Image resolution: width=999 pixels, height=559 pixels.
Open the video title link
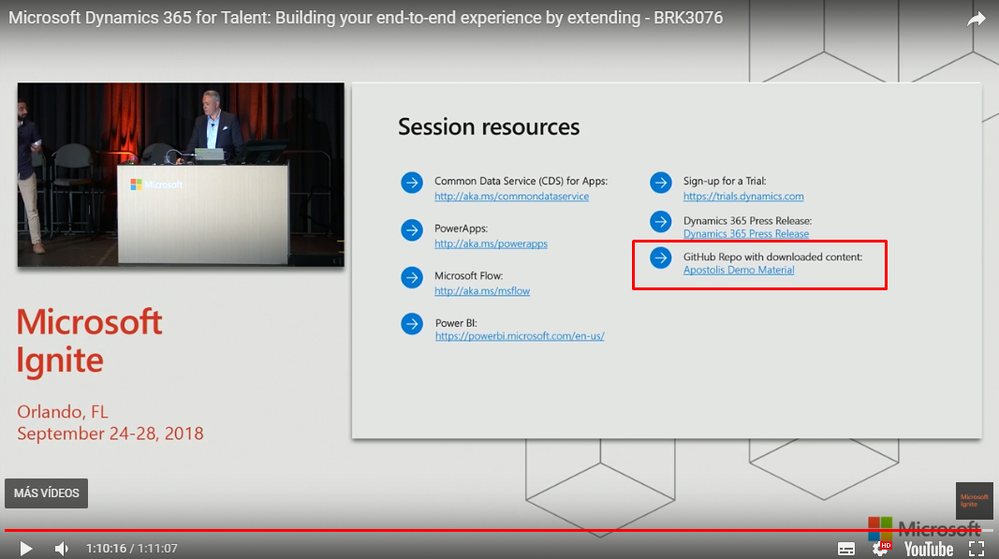[x=366, y=18]
